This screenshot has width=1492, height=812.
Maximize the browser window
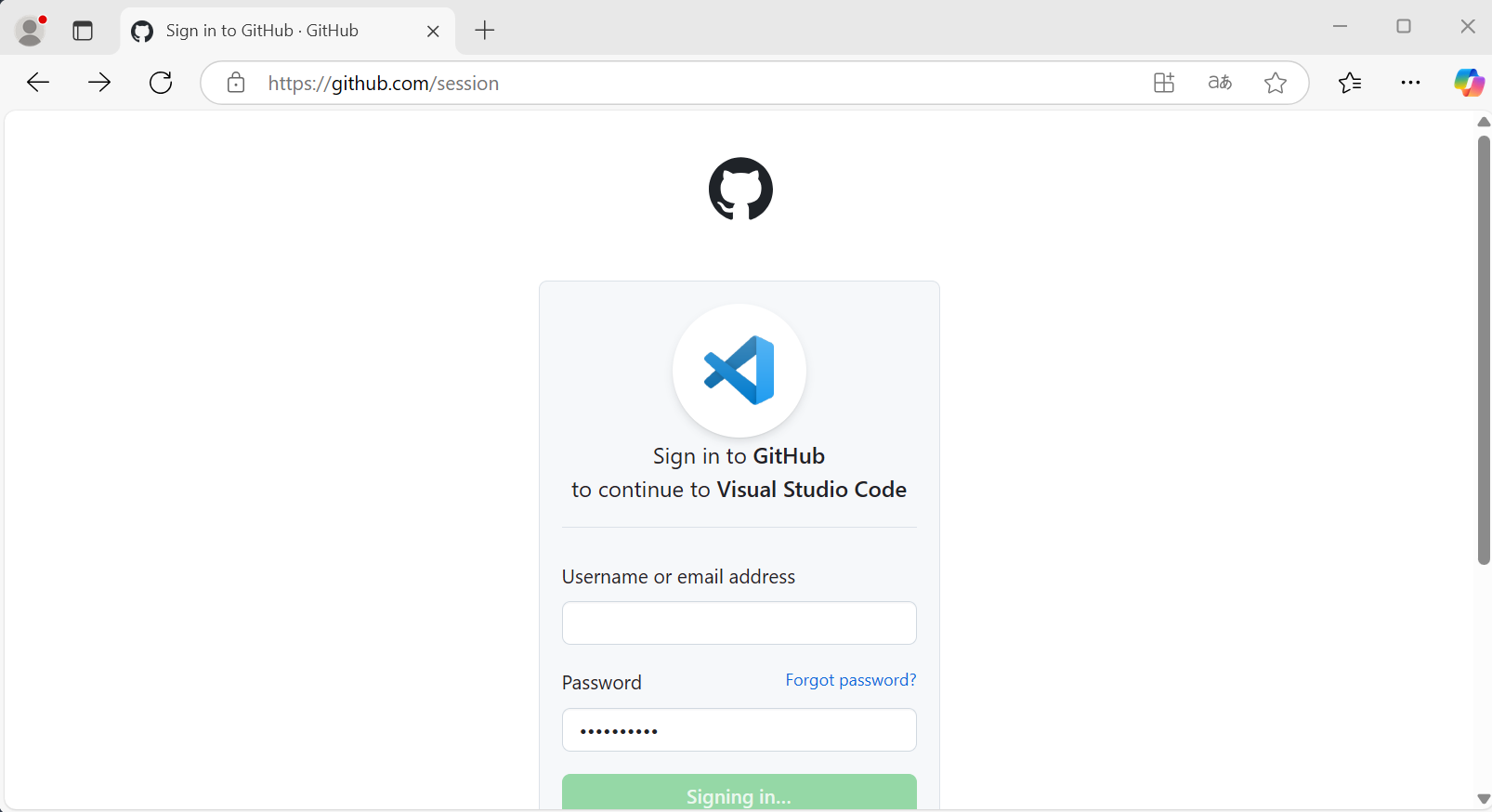click(x=1404, y=26)
